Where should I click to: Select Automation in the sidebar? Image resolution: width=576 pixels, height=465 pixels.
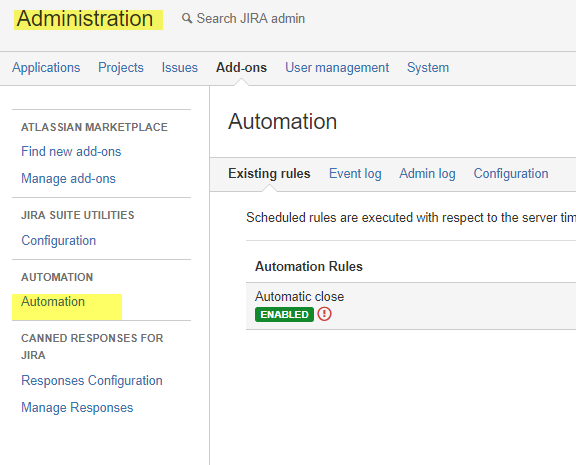click(x=53, y=302)
